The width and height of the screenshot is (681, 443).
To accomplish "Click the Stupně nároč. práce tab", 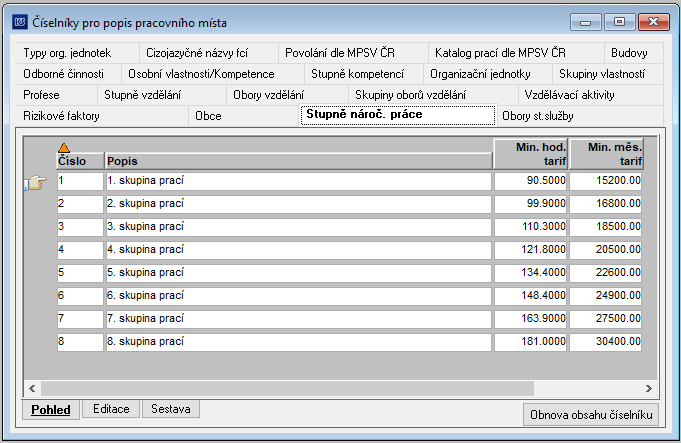I will tap(398, 115).
